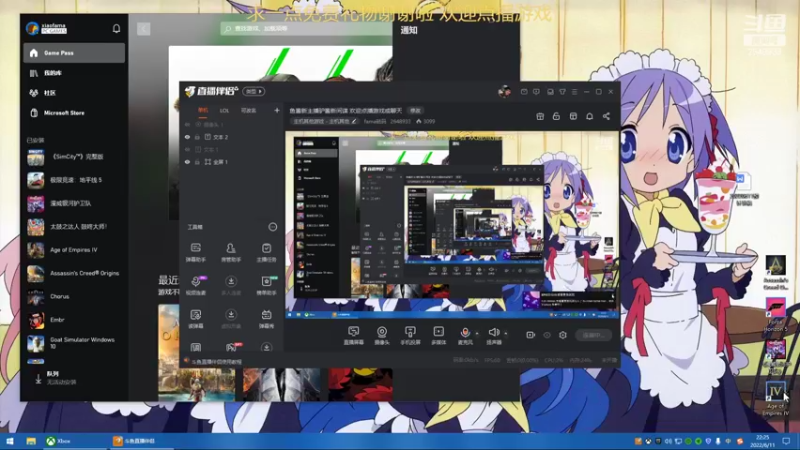Add a new scene with plus icon

(277, 110)
